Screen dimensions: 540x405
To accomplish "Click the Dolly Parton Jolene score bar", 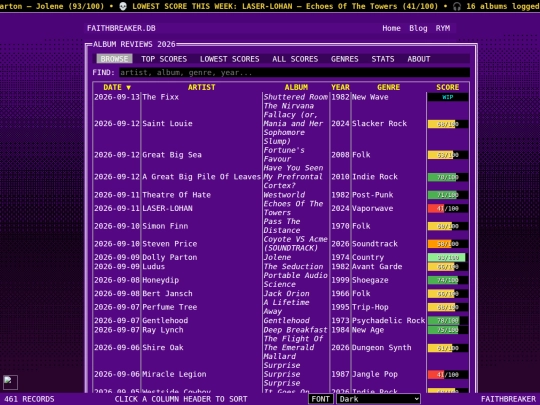I will click(447, 257).
